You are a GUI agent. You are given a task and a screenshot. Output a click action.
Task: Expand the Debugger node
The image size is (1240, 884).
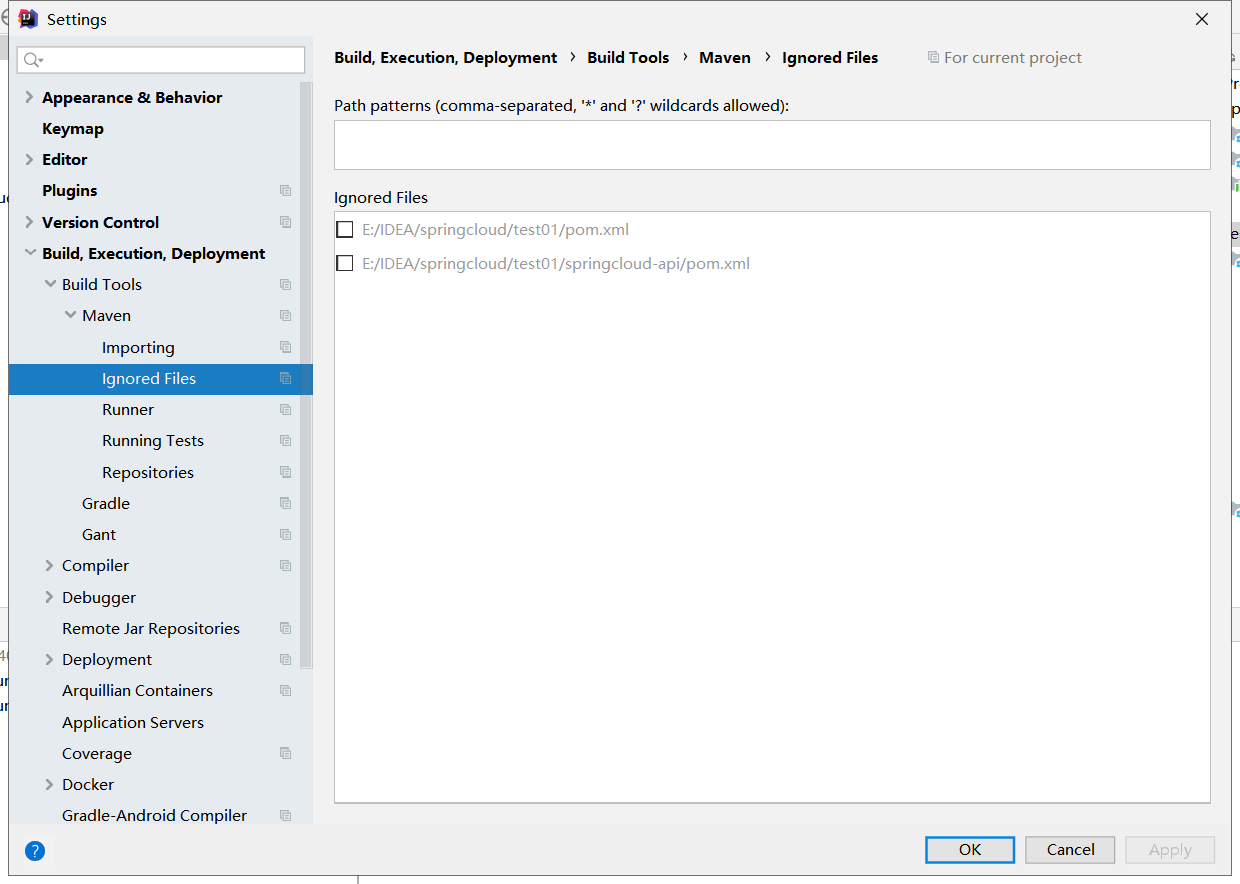[50, 597]
